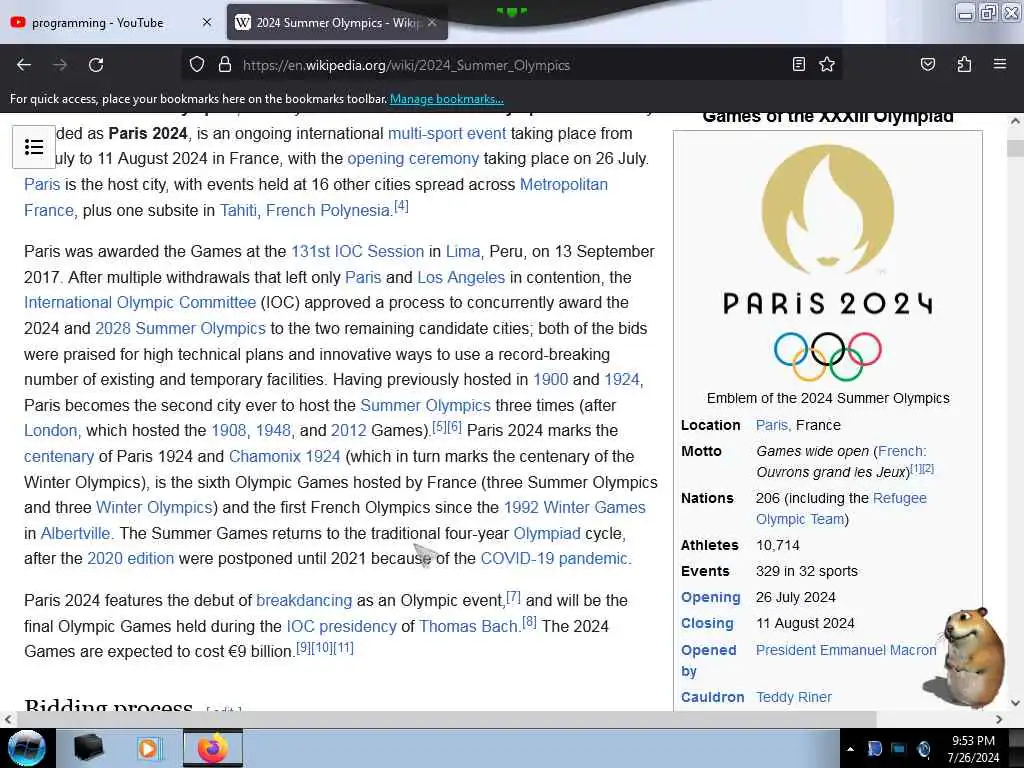Open 131st IOC Session link

357,251
